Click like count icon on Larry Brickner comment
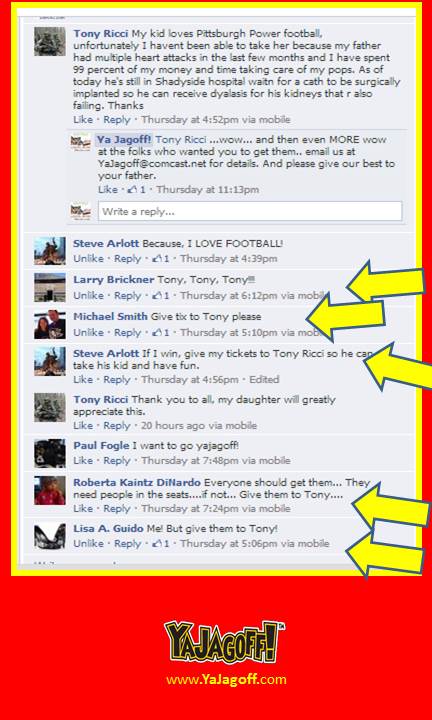Screen dimensions: 432x720 [x=157, y=296]
